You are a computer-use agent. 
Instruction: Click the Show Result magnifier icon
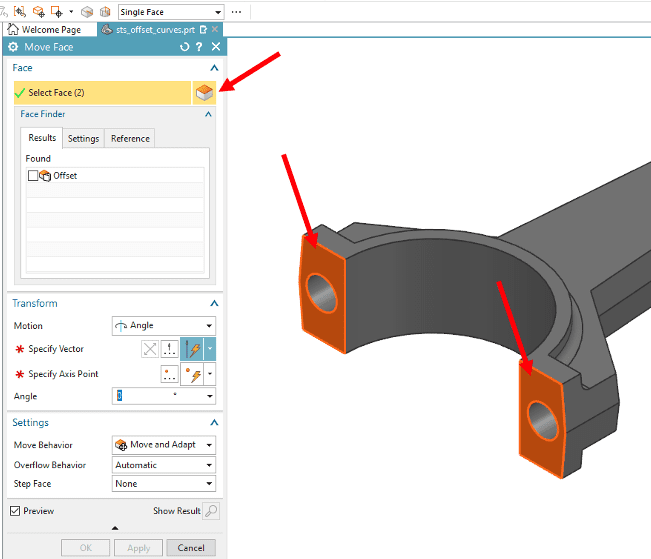211,511
